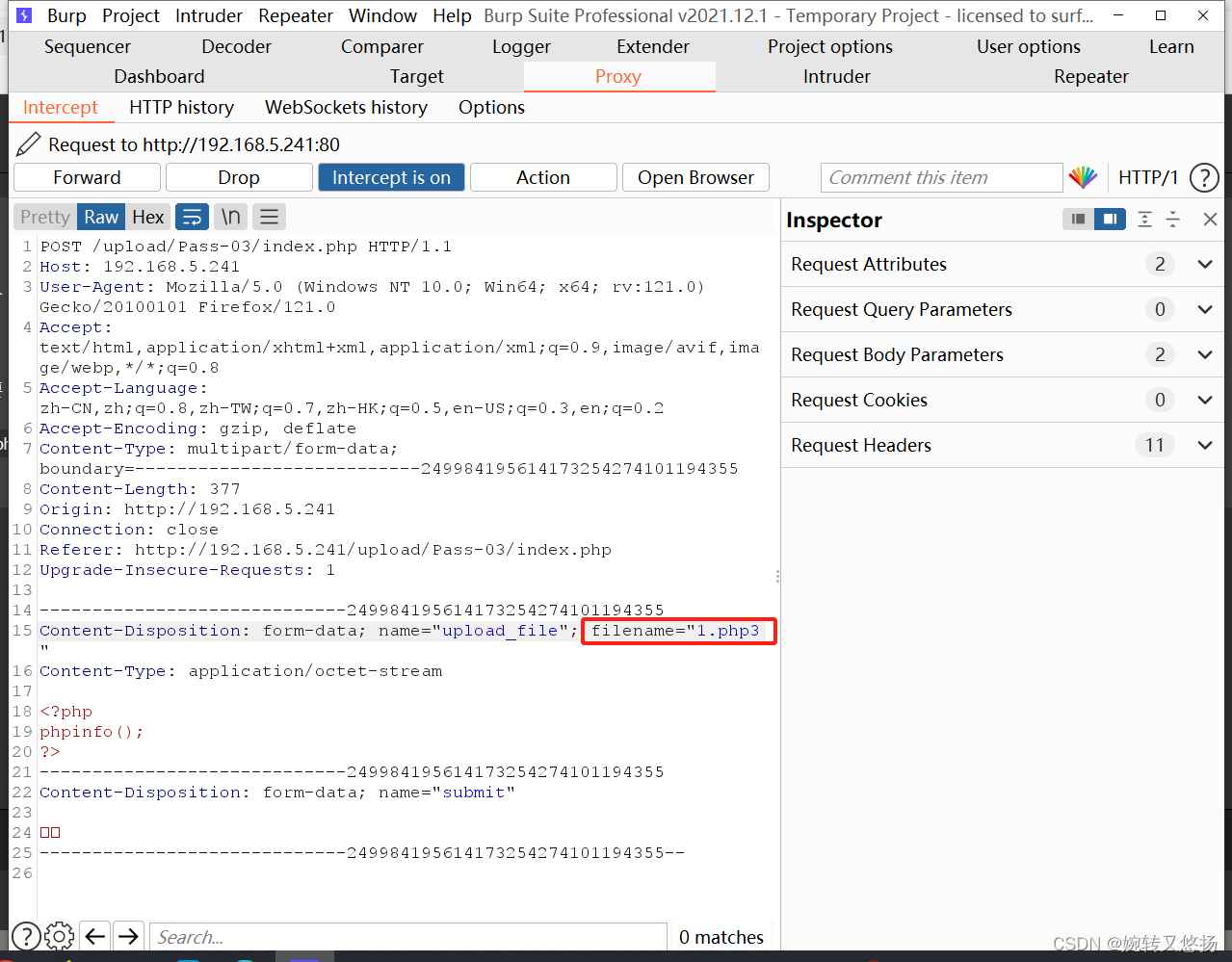This screenshot has height=962, width=1232.
Task: Open the highlight color picker icon
Action: [1083, 177]
